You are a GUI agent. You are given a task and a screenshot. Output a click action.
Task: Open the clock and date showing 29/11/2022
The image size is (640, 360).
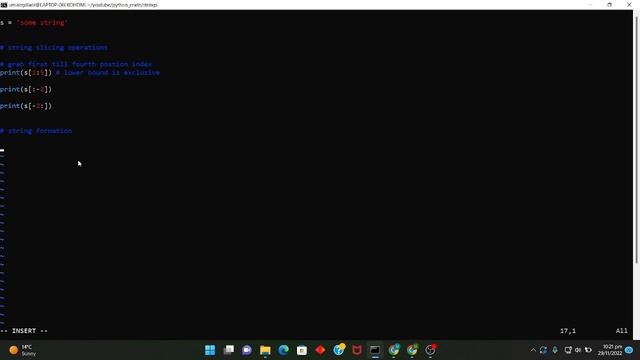[610, 350]
